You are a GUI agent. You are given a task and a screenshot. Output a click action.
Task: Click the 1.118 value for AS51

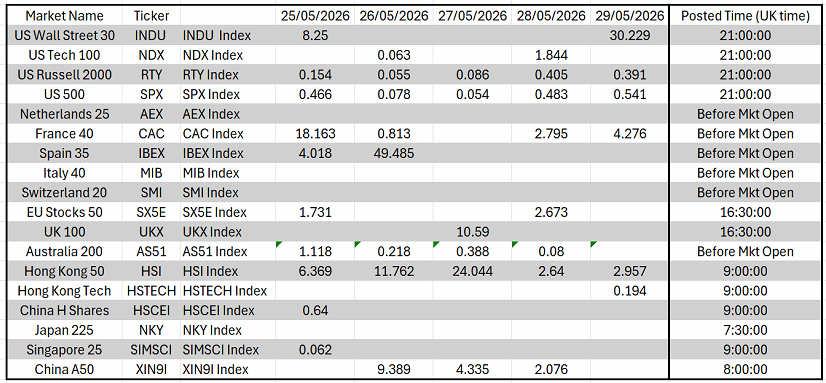click(315, 251)
